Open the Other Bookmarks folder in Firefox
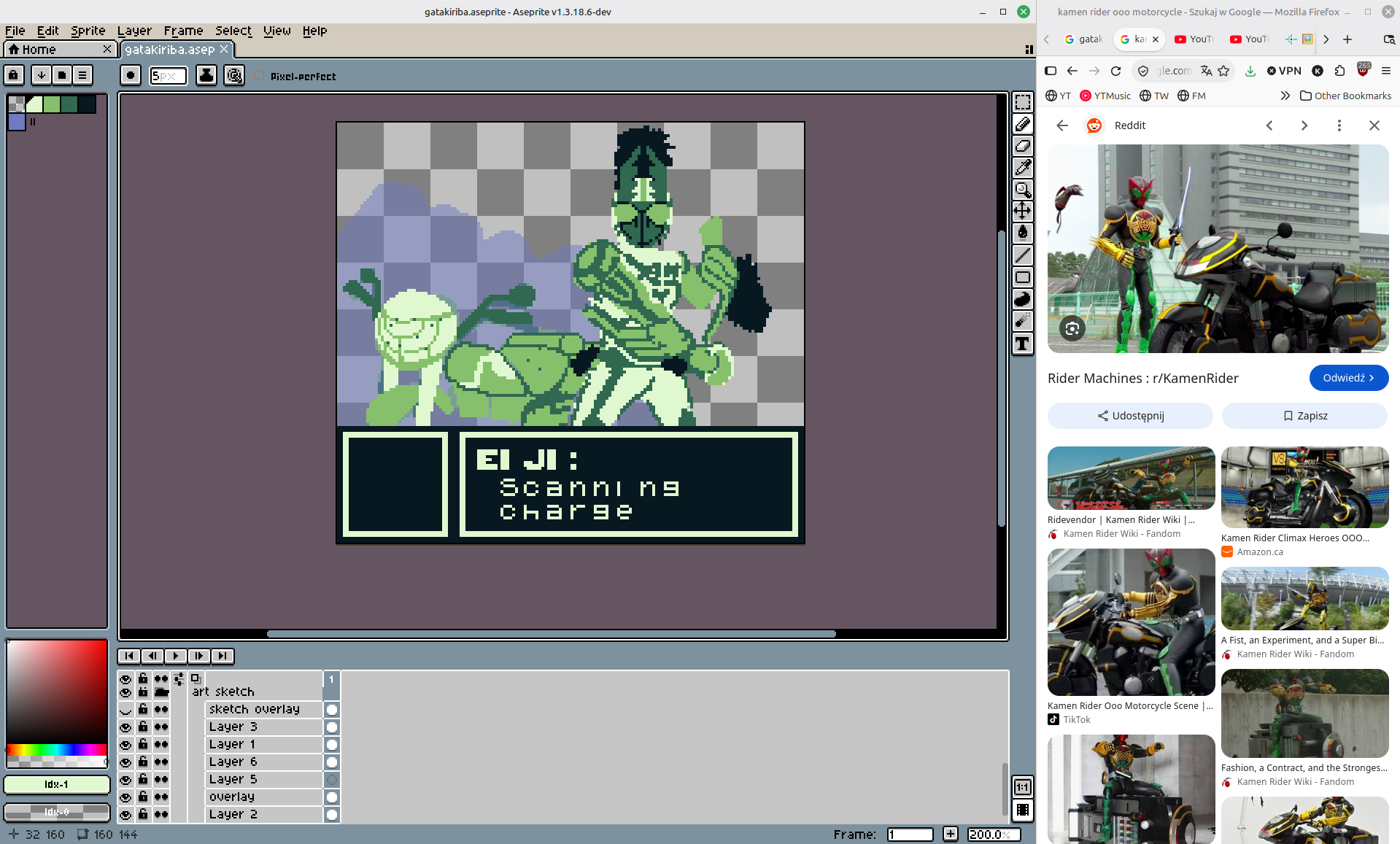This screenshot has width=1400, height=844. pos(1345,96)
